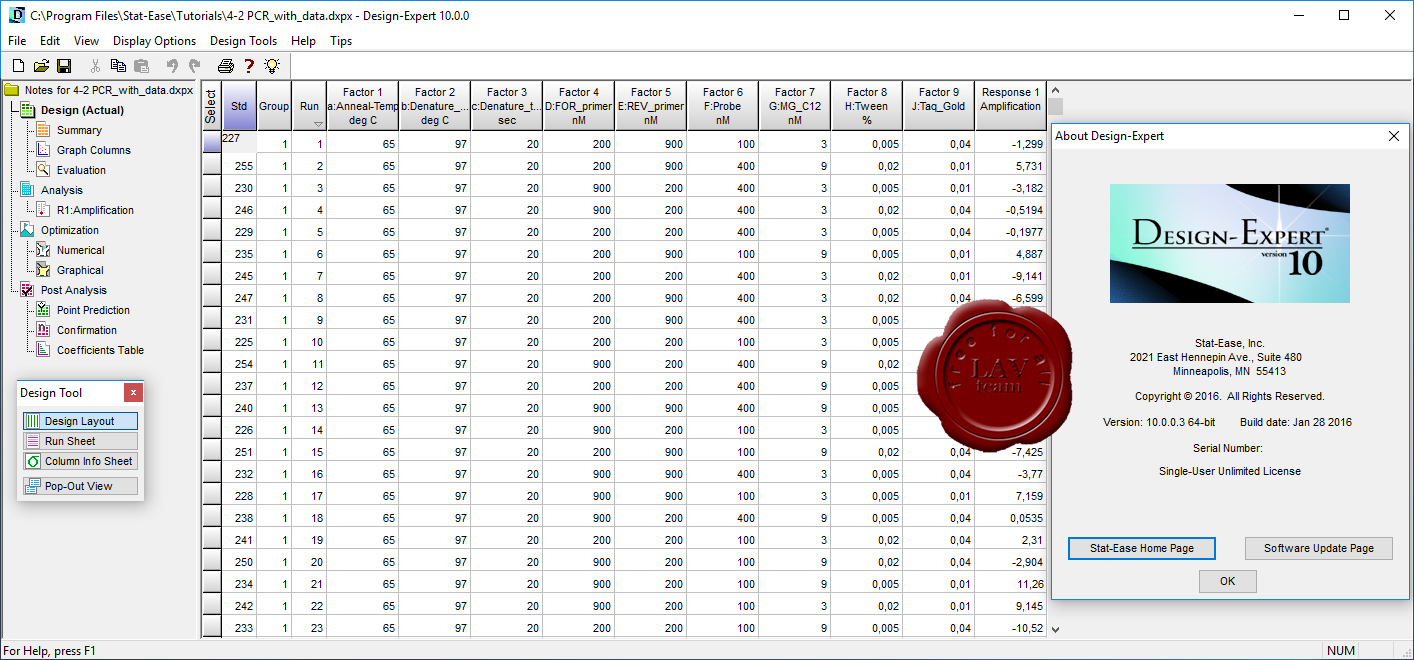Screen dimensions: 1414x660
Task: Select Factor 6 F:Probe column header
Action: [x=723, y=106]
